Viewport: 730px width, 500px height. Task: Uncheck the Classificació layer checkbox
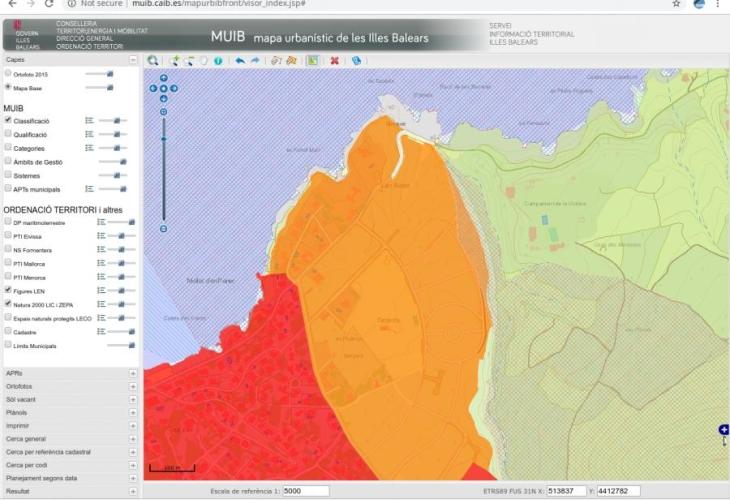pyautogui.click(x=8, y=120)
